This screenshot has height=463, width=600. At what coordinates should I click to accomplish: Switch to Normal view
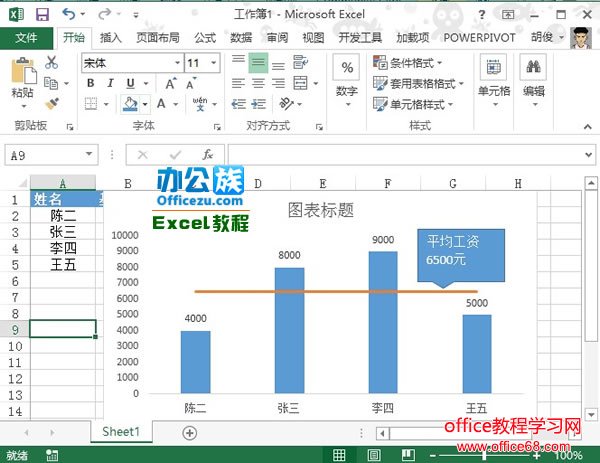coord(339,455)
